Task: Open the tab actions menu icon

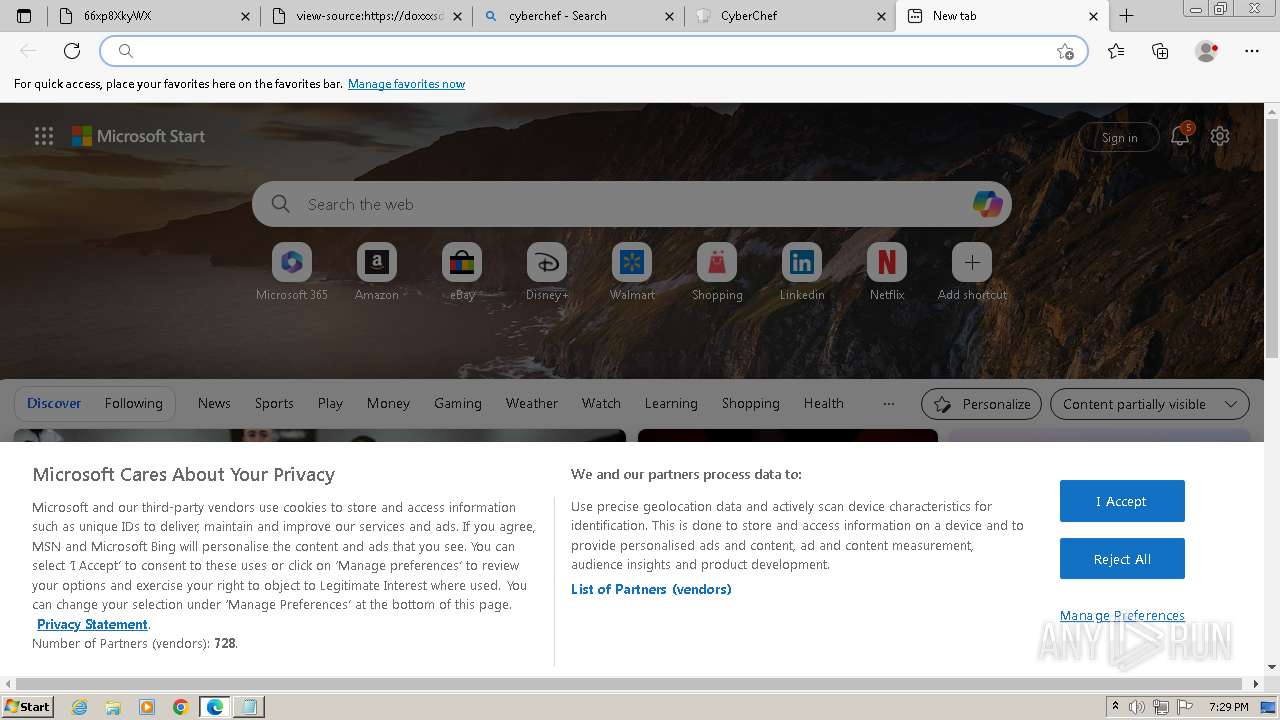Action: (x=24, y=16)
